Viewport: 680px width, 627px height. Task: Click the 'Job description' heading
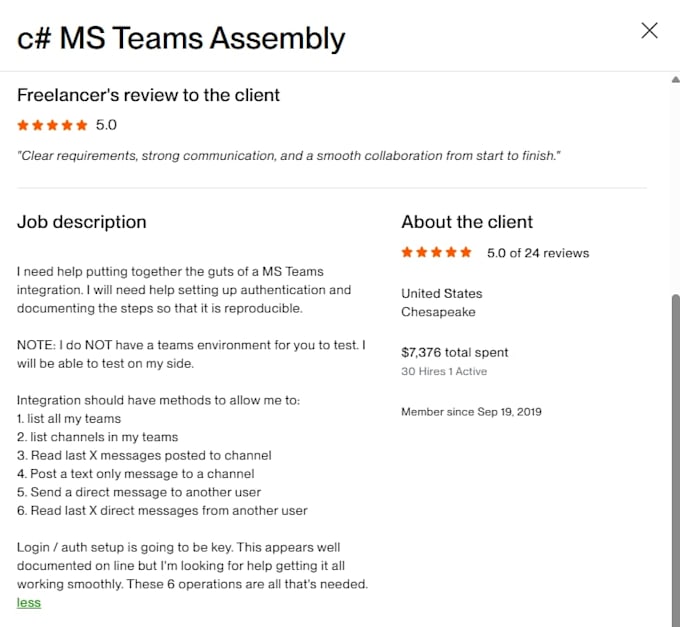tap(82, 222)
